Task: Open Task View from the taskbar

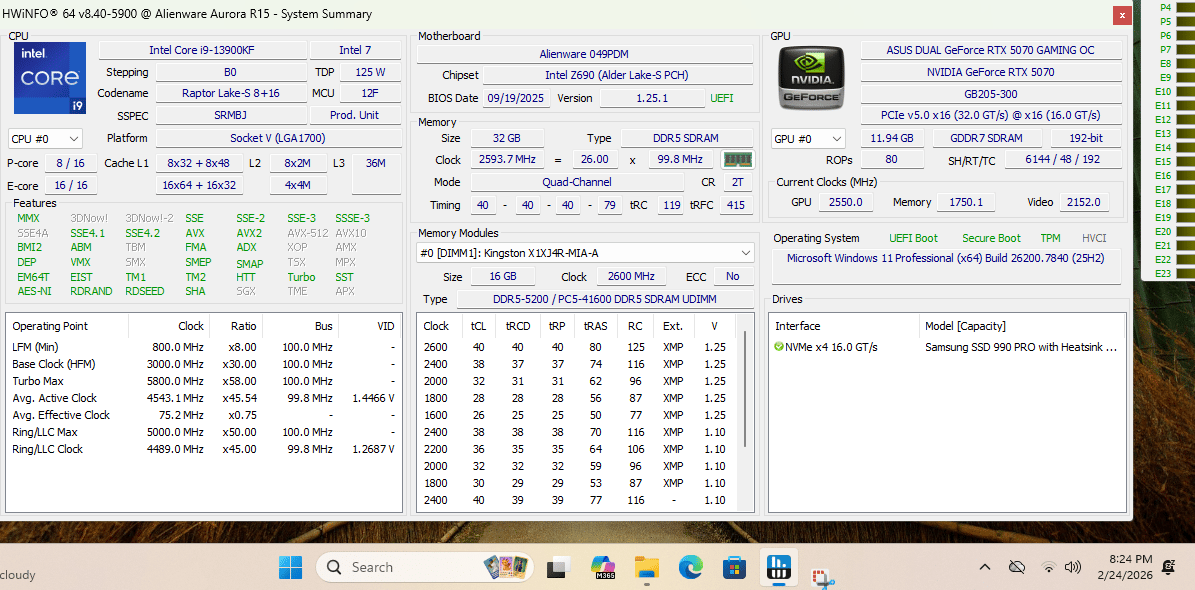Action: [x=560, y=566]
